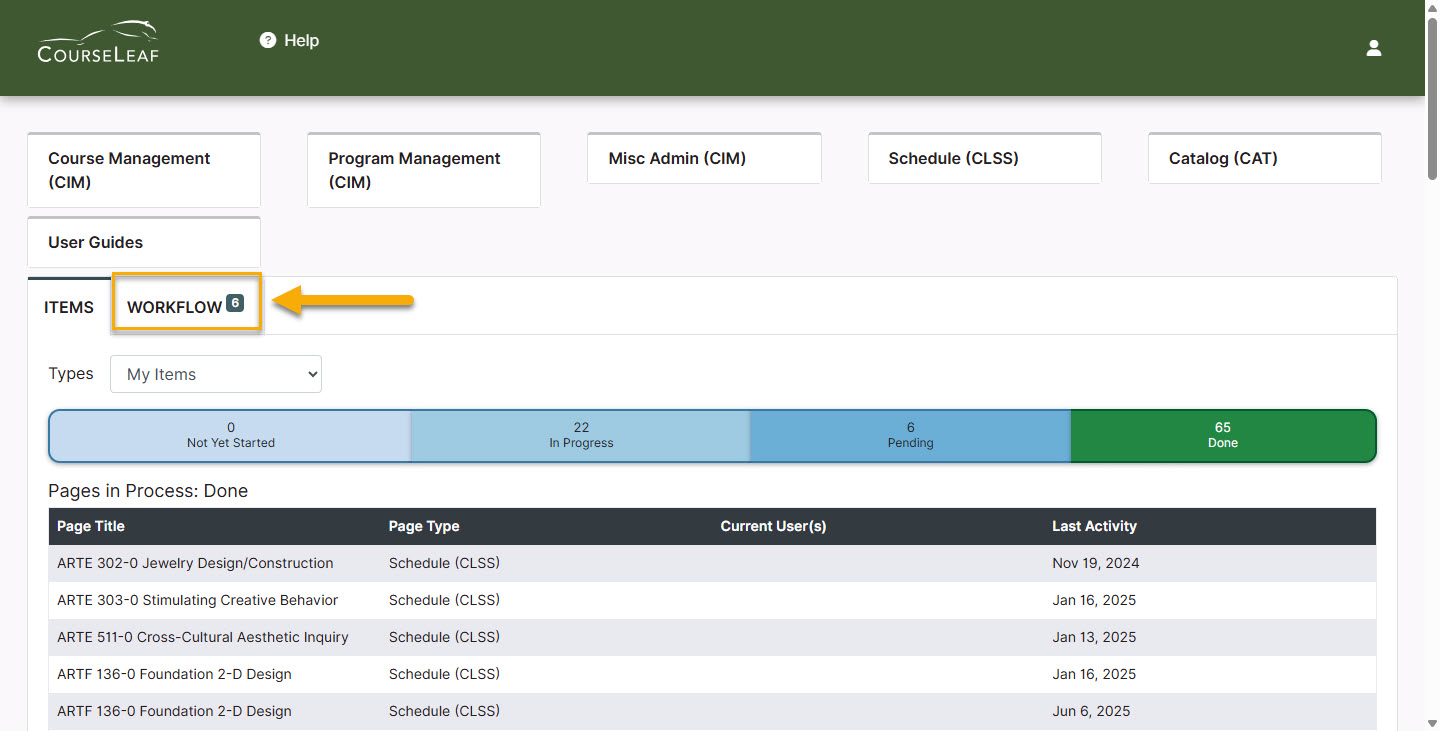Open the user account icon
The height and width of the screenshot is (731, 1440).
tap(1373, 47)
